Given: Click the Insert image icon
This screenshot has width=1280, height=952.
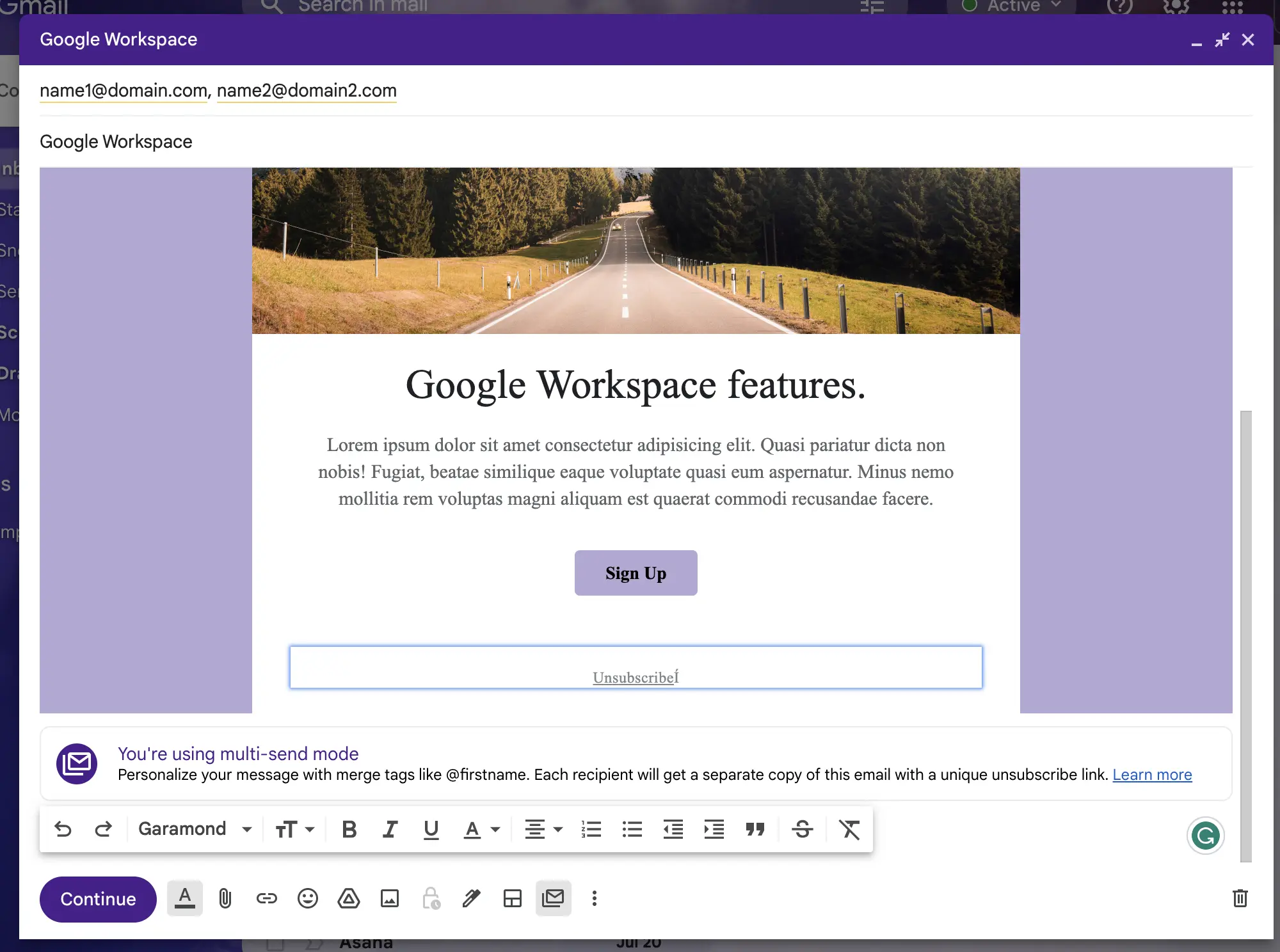Looking at the screenshot, I should (389, 898).
